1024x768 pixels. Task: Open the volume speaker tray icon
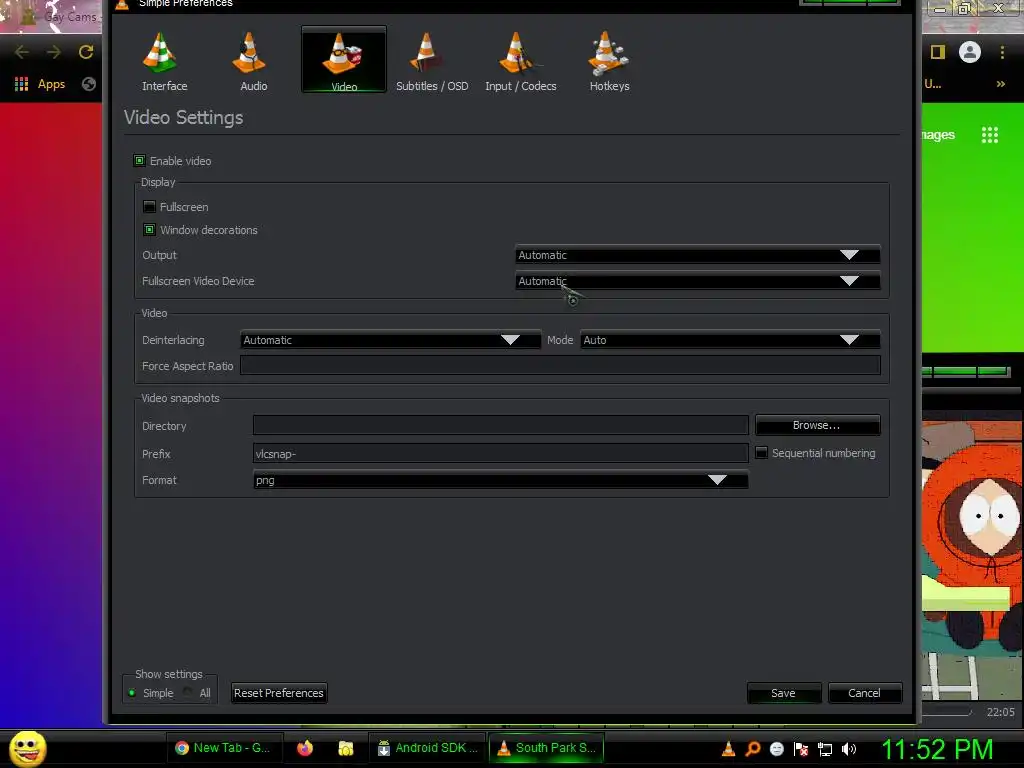849,749
